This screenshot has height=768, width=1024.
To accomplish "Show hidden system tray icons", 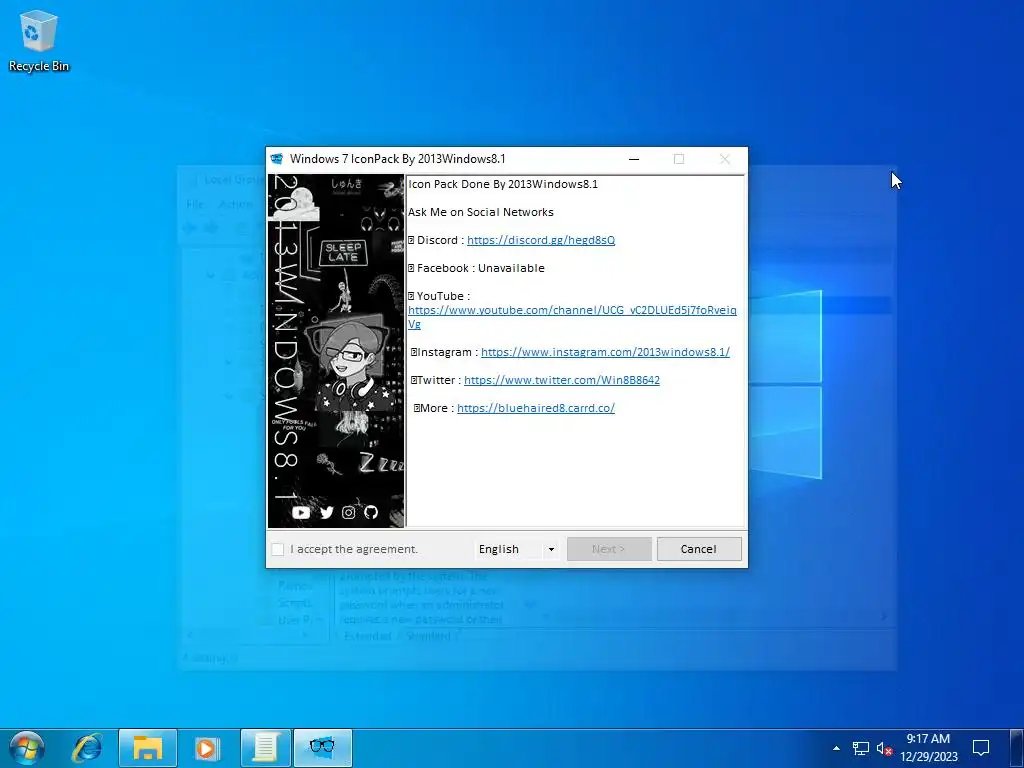I will click(x=836, y=748).
